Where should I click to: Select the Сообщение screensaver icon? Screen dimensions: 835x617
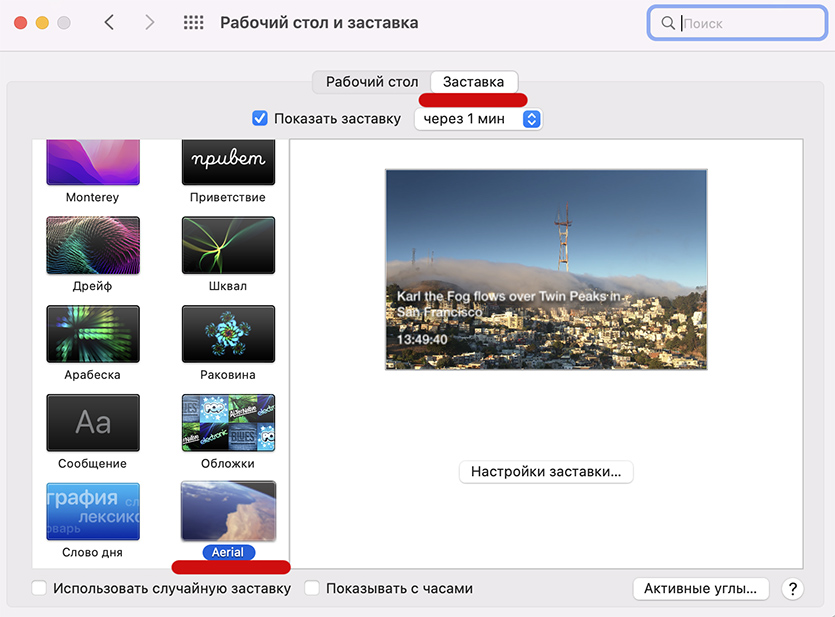(x=92, y=422)
